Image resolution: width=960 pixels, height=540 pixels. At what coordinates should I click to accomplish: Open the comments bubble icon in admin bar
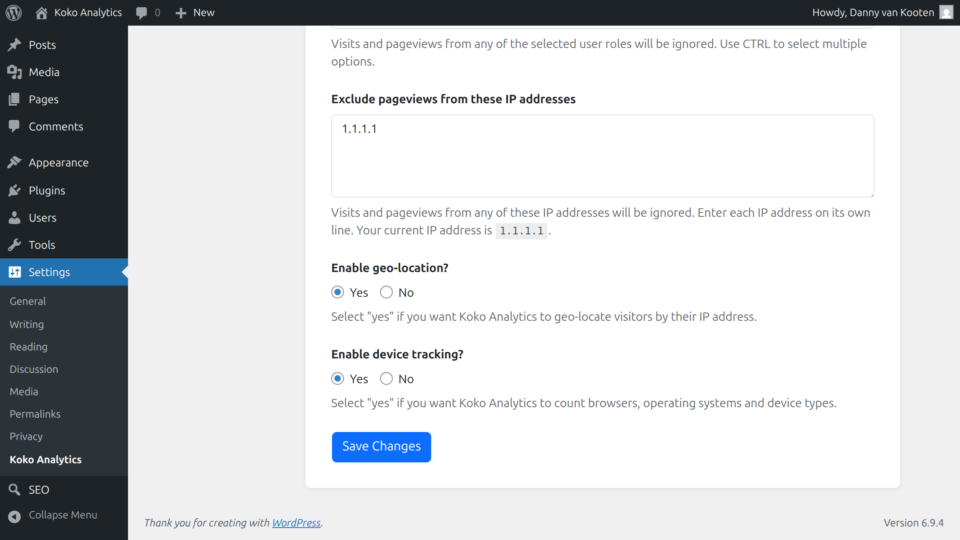coord(142,13)
